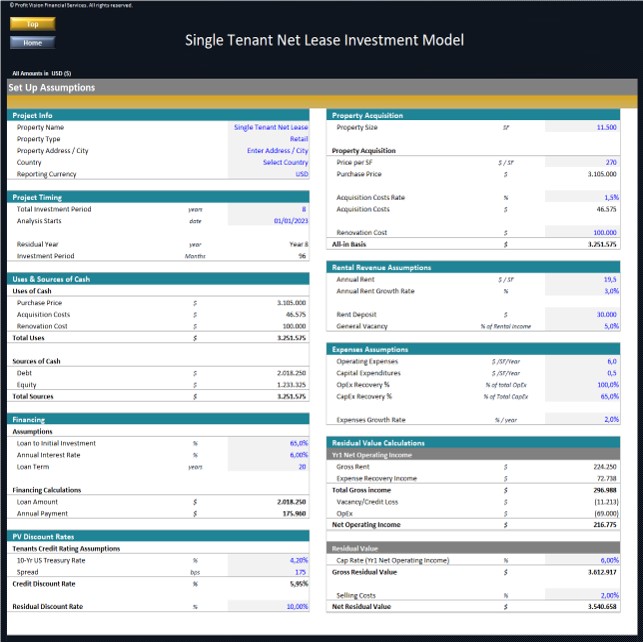Click the Loan to Initial Investment cell
The width and height of the screenshot is (643, 642).
268,443
